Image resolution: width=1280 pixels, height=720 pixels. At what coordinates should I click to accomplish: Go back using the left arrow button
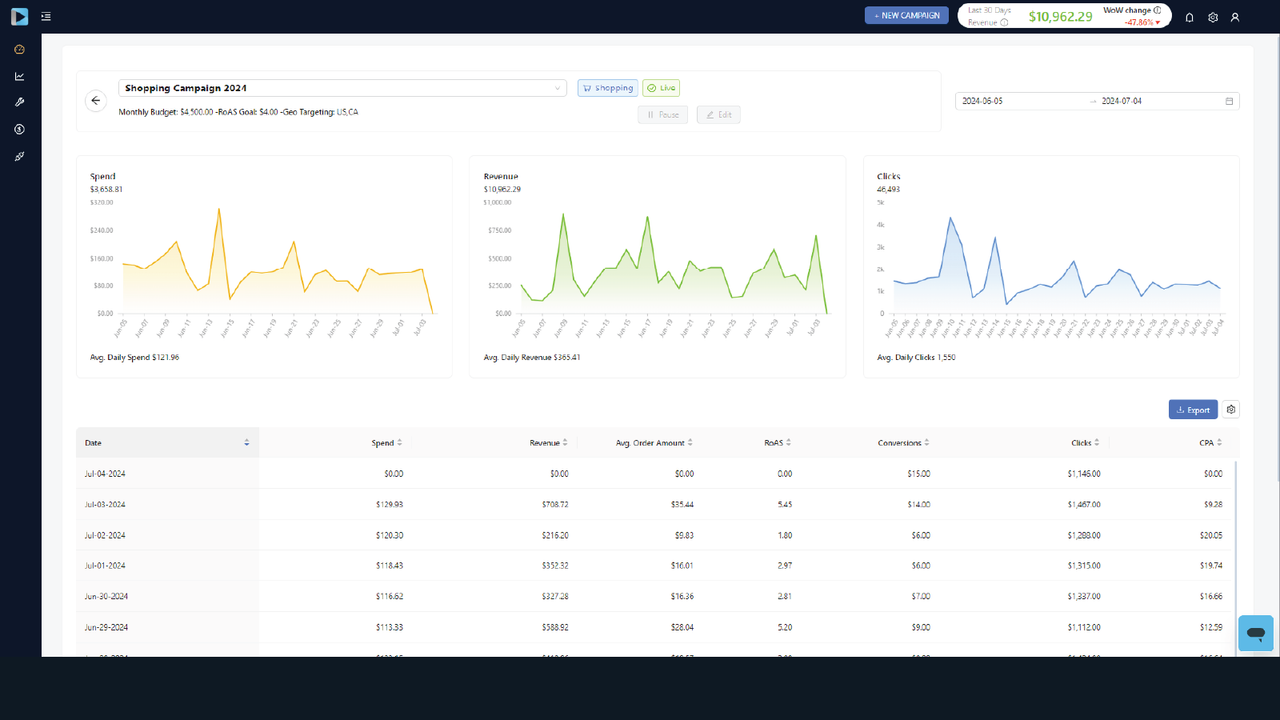[x=96, y=100]
